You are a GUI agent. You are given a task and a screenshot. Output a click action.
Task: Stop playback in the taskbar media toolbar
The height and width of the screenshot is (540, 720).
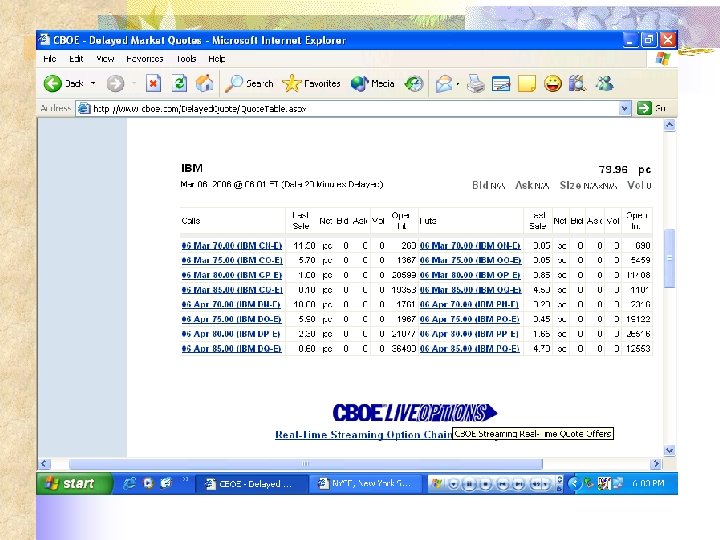[485, 484]
